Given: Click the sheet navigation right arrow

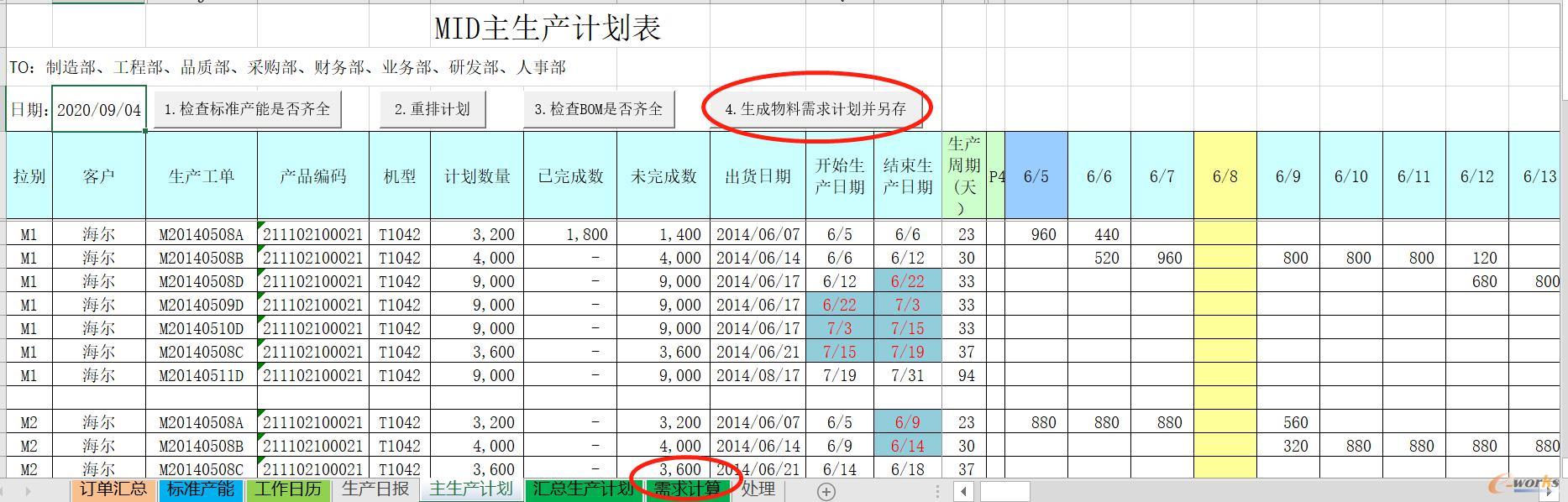Looking at the screenshot, I should [28, 491].
